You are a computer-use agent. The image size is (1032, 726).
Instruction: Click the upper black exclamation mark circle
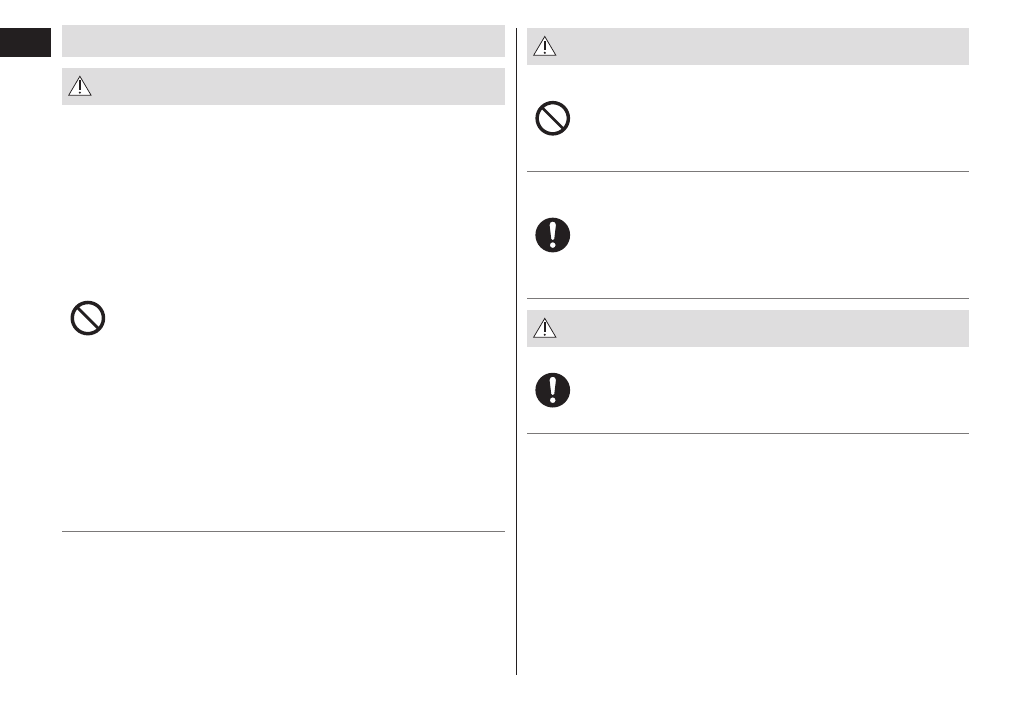point(553,235)
